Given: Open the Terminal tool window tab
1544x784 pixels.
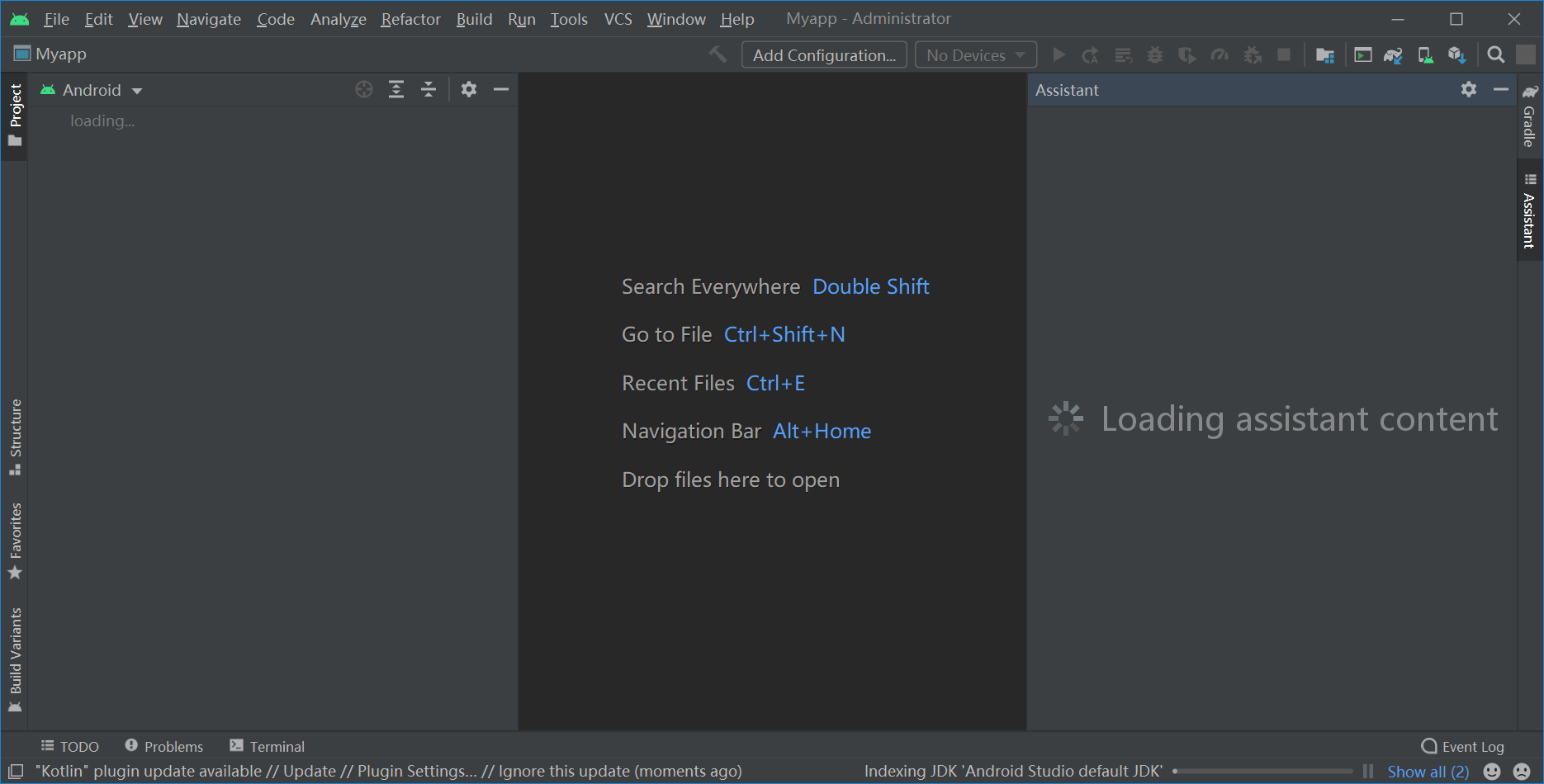Looking at the screenshot, I should pyautogui.click(x=268, y=746).
